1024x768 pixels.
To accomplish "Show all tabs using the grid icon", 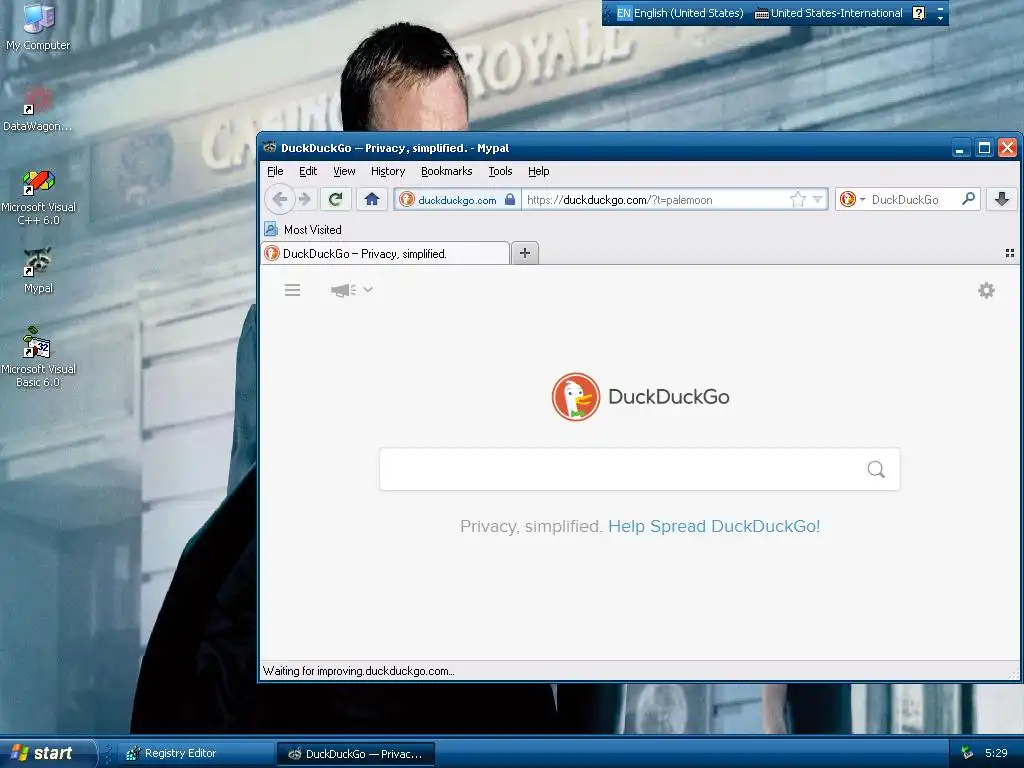I will (x=1010, y=253).
